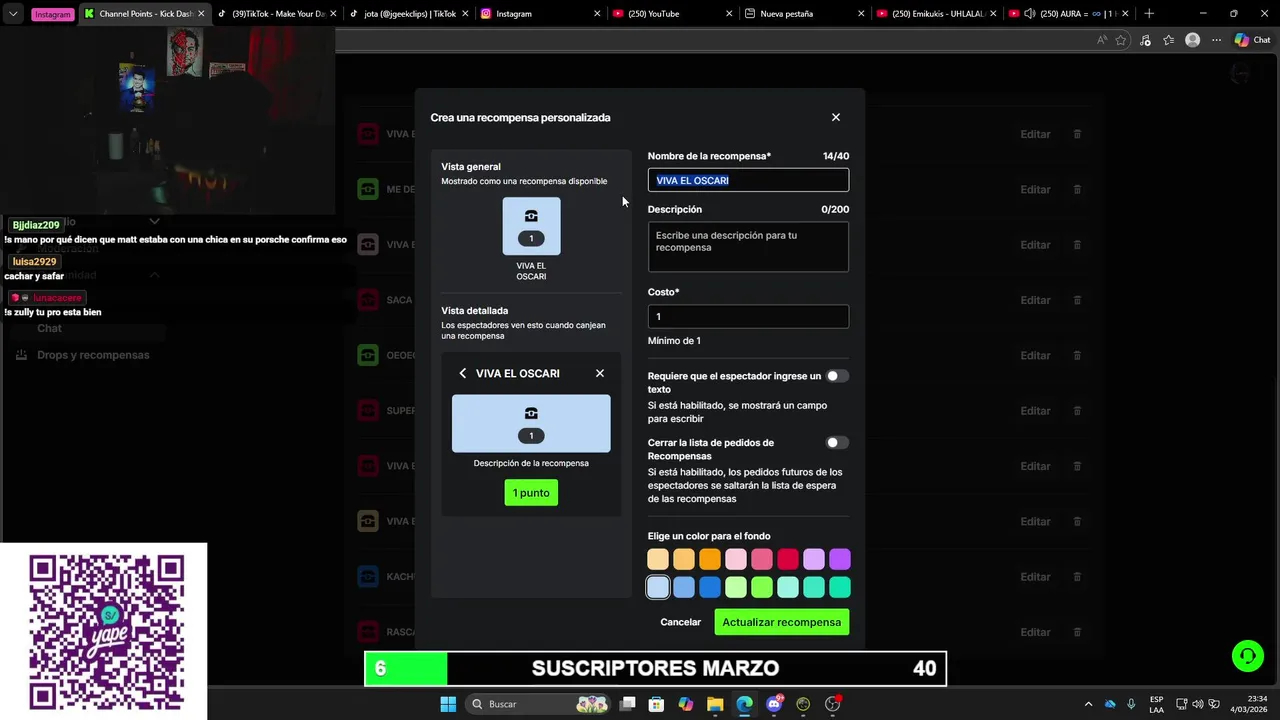Viewport: 1280px width, 720px height.
Task: Click the Nombre de la recompensa input field
Action: tap(748, 180)
